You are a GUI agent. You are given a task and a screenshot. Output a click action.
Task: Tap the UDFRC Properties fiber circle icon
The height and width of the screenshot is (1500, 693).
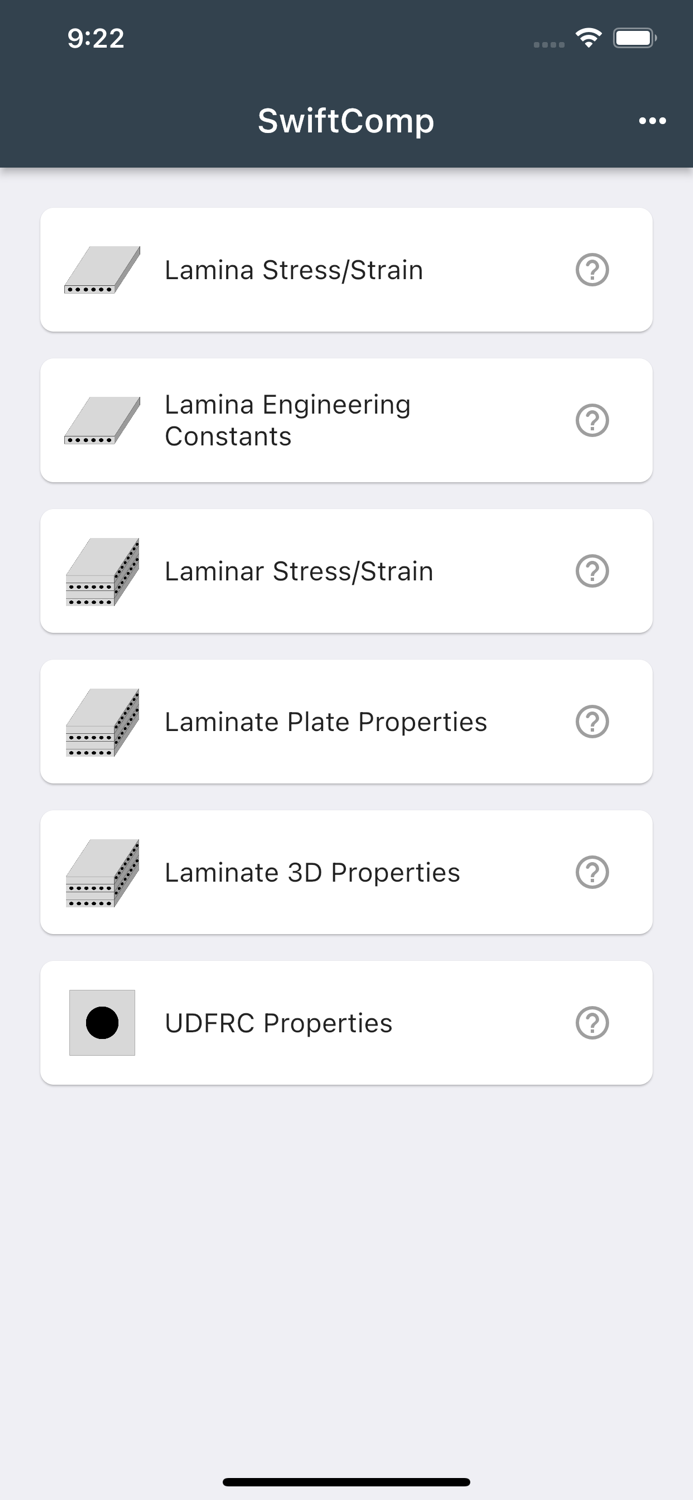tap(101, 1022)
